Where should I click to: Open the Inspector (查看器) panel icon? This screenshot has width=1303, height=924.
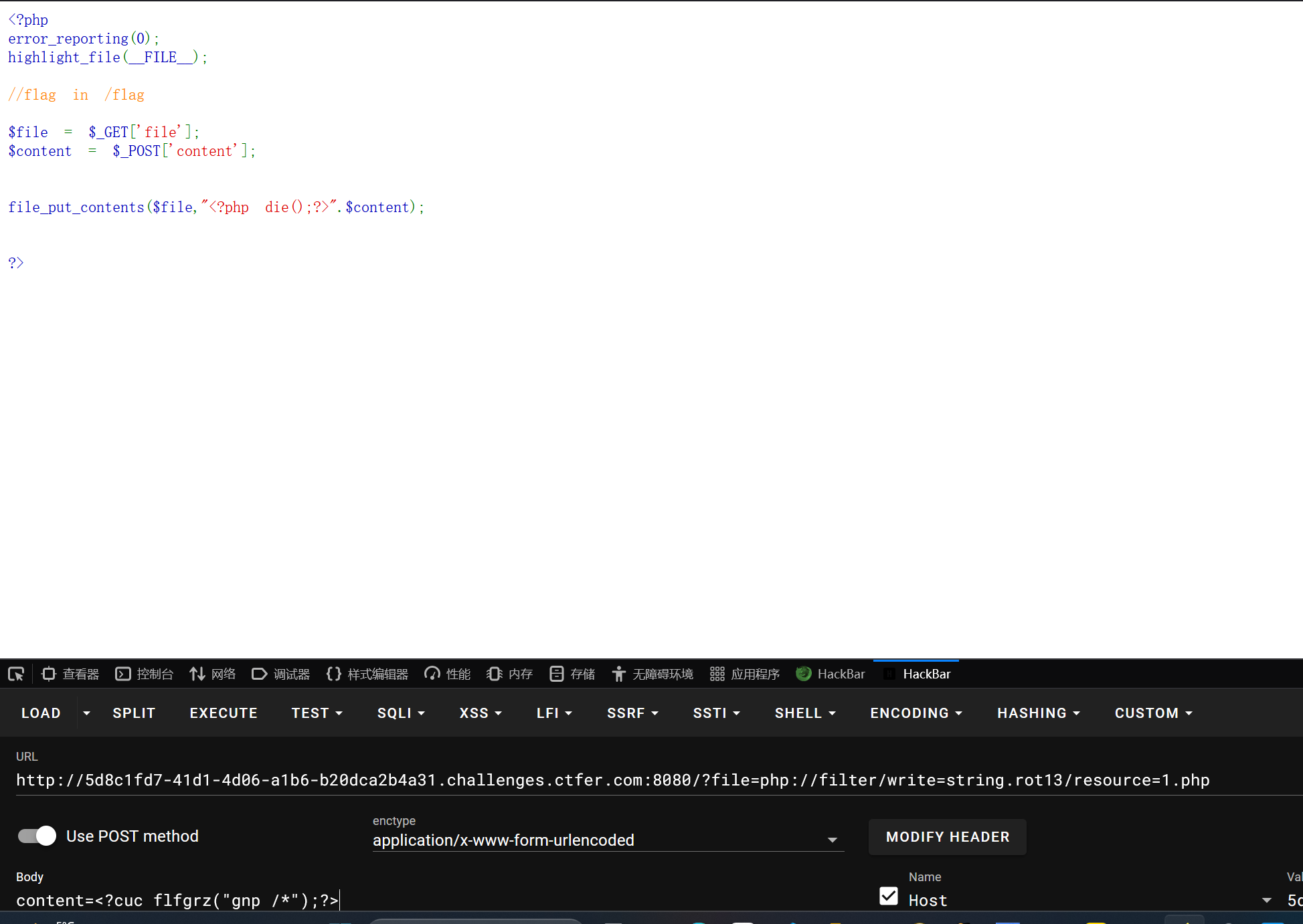pyautogui.click(x=49, y=674)
